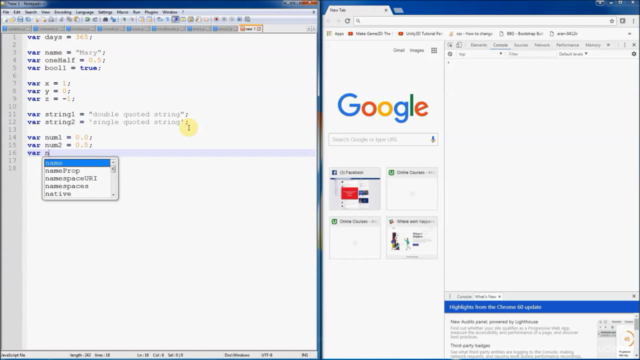Close the DevTools panel
Image resolution: width=640 pixels, height=360 pixels.
point(634,45)
